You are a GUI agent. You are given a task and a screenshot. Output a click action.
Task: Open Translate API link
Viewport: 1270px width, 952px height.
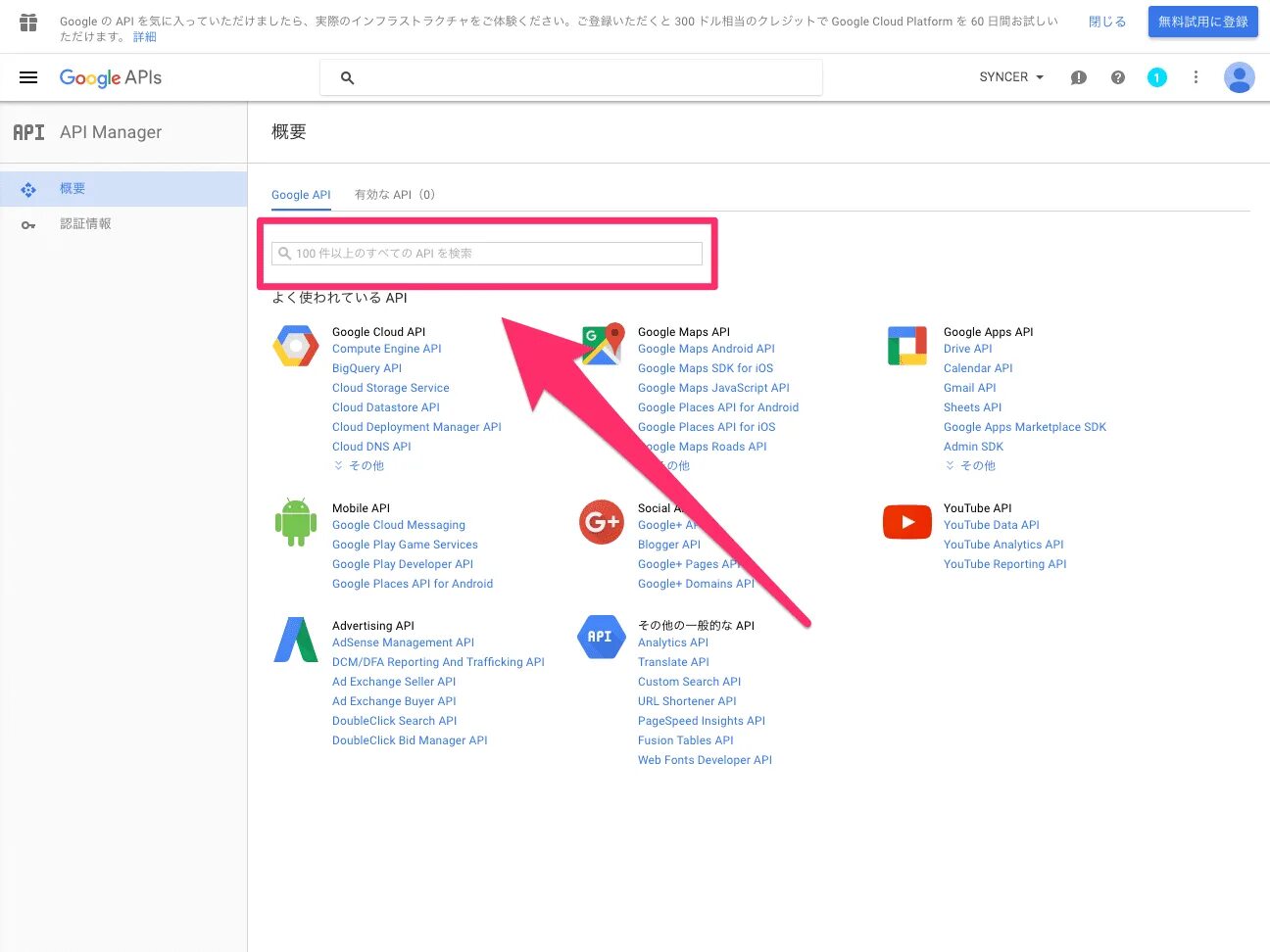[673, 662]
